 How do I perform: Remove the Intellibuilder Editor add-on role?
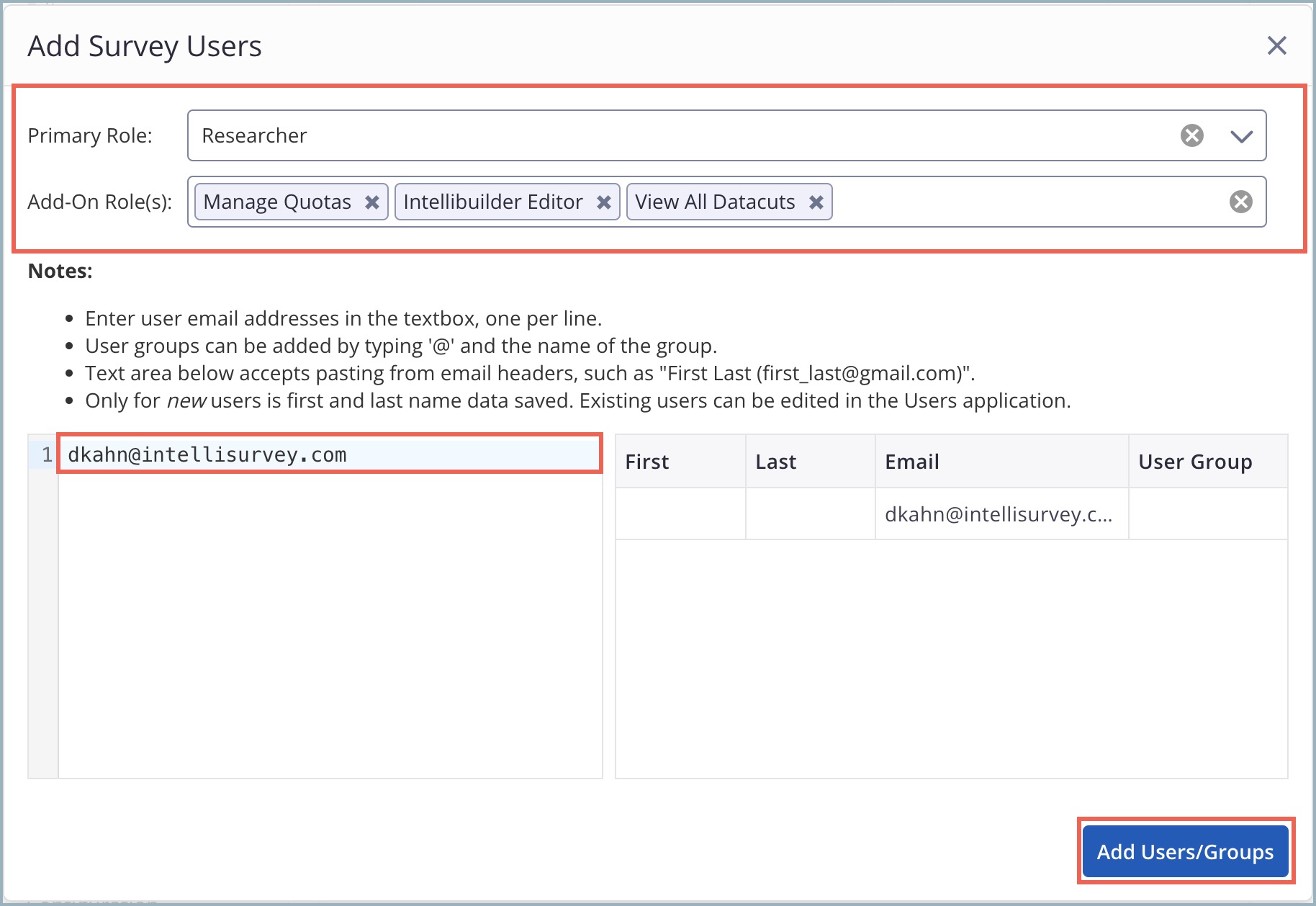tap(603, 202)
